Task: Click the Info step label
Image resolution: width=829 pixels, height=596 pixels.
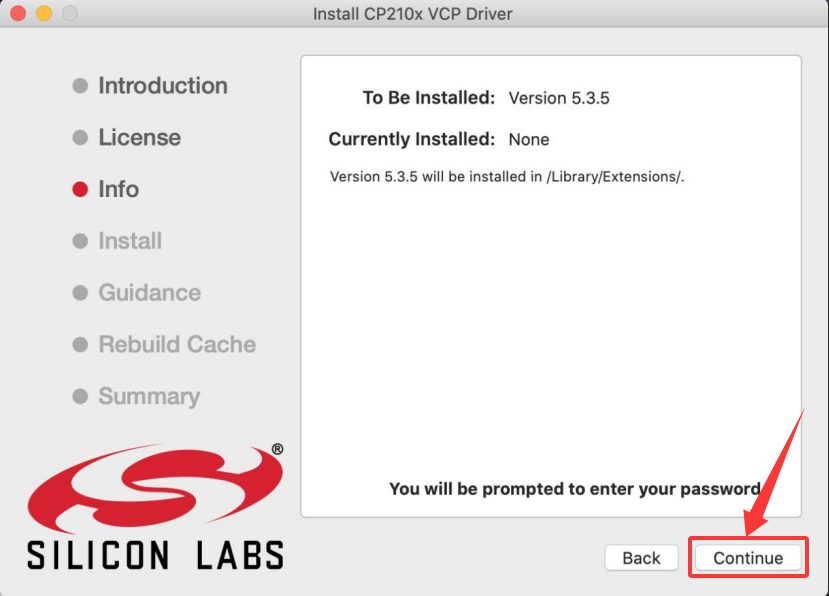Action: 118,189
